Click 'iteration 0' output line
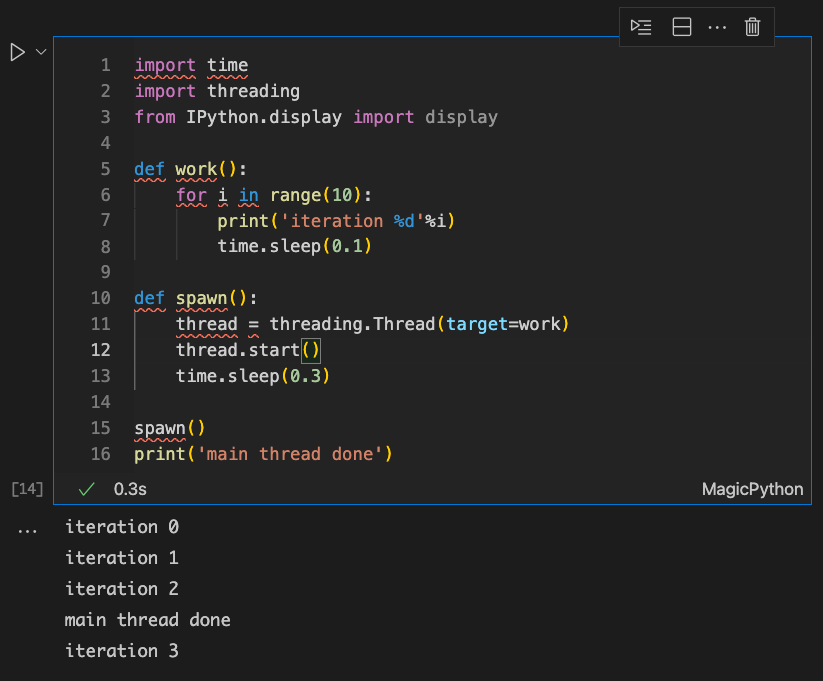Image resolution: width=823 pixels, height=681 pixels. (122, 527)
